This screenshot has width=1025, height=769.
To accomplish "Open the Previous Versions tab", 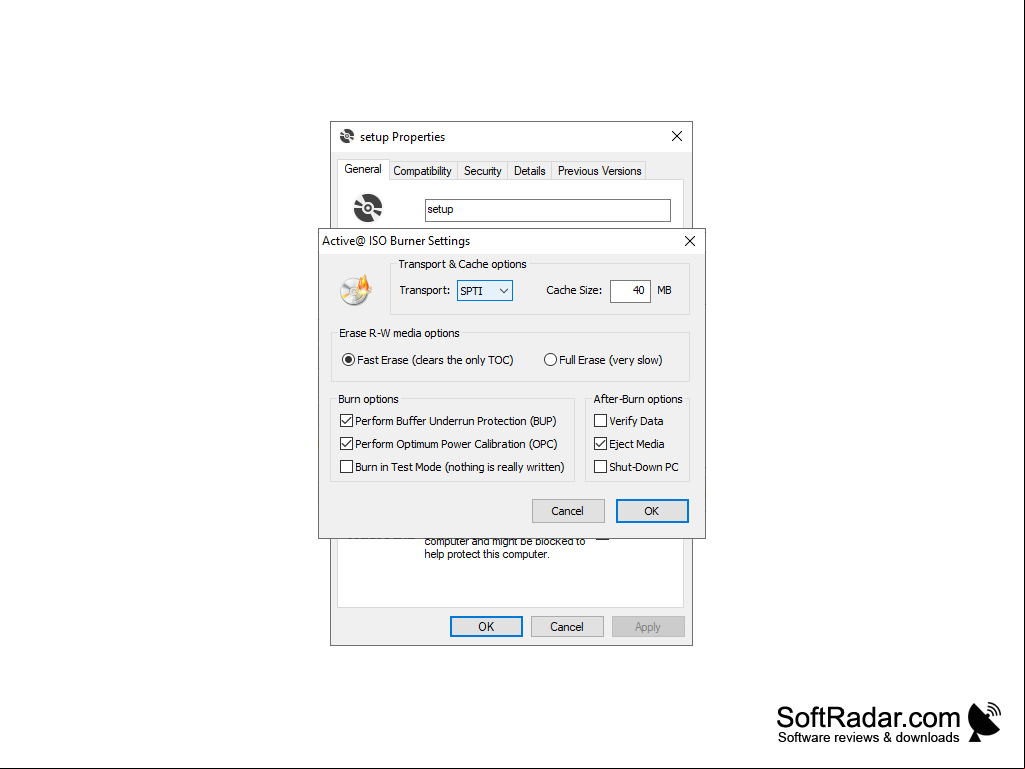I will pos(599,171).
